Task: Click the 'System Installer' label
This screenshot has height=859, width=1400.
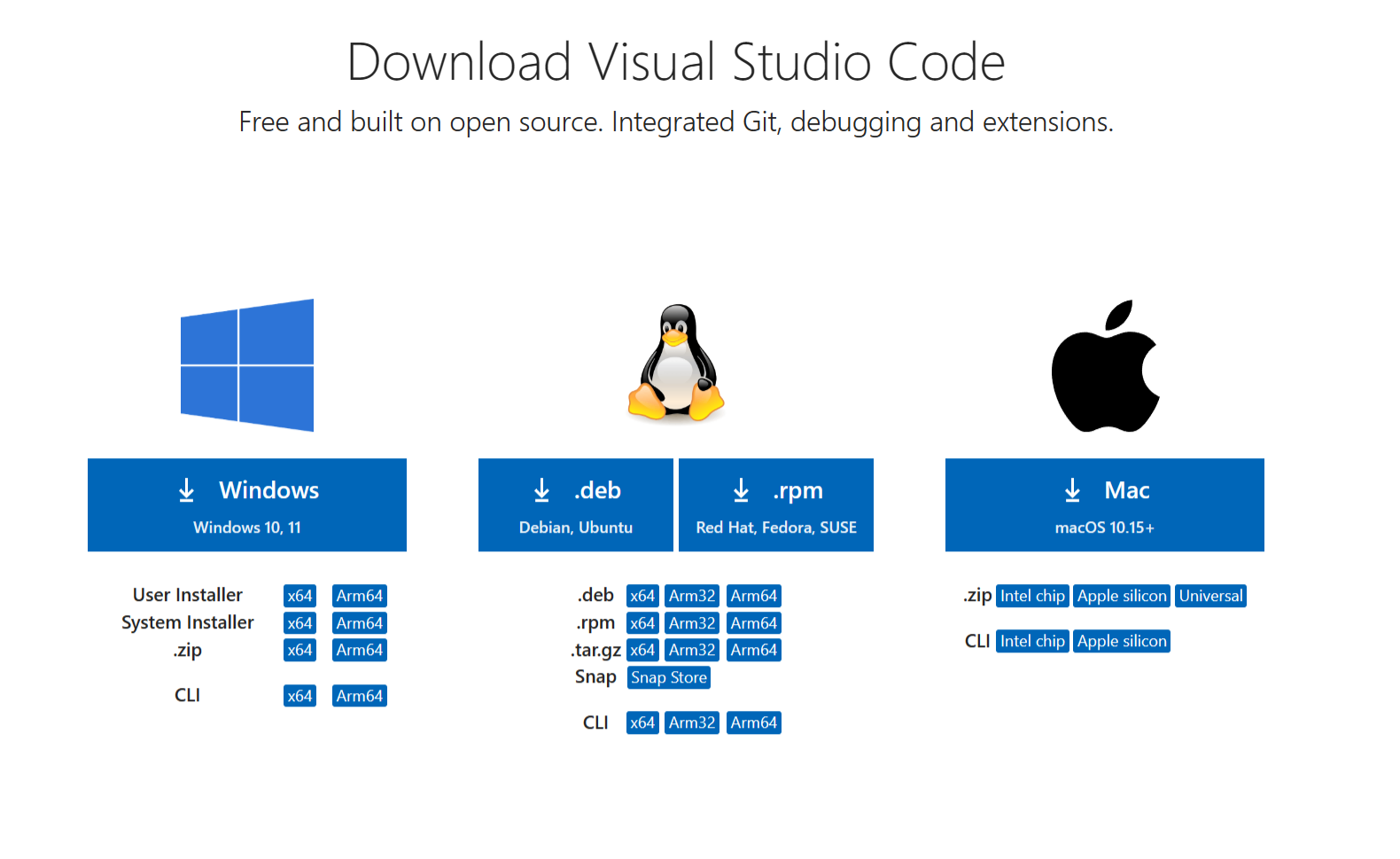Action: (188, 622)
